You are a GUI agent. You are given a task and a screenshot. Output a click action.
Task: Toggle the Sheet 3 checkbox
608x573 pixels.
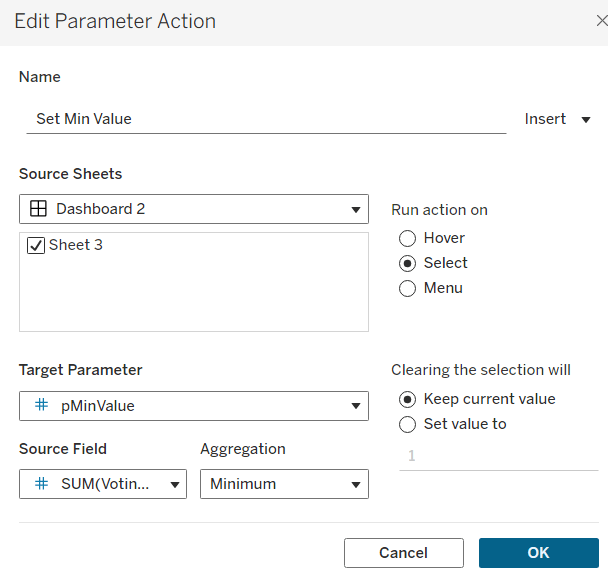pyautogui.click(x=36, y=245)
